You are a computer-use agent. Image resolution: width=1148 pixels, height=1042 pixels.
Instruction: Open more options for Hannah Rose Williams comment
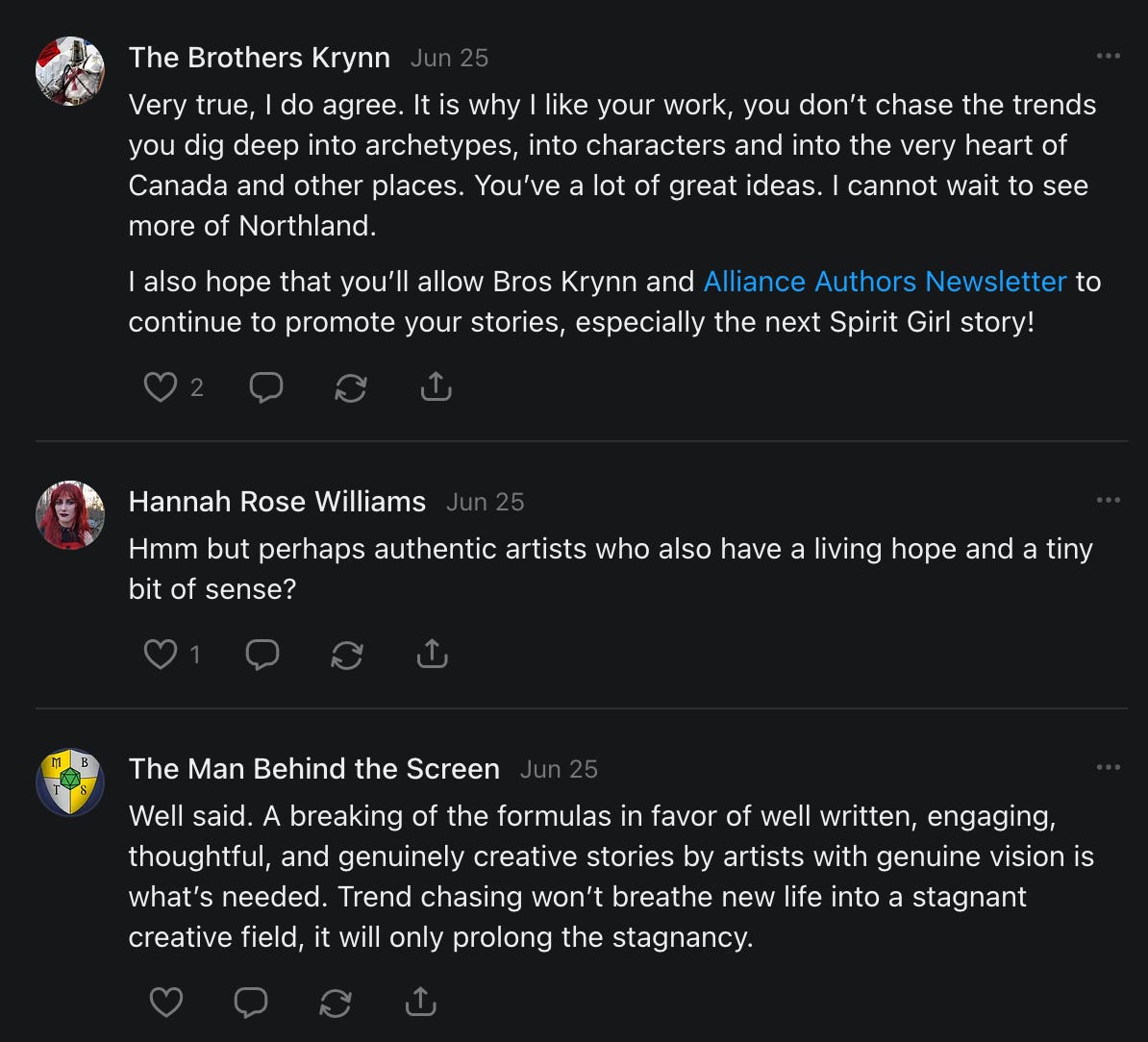1108,500
